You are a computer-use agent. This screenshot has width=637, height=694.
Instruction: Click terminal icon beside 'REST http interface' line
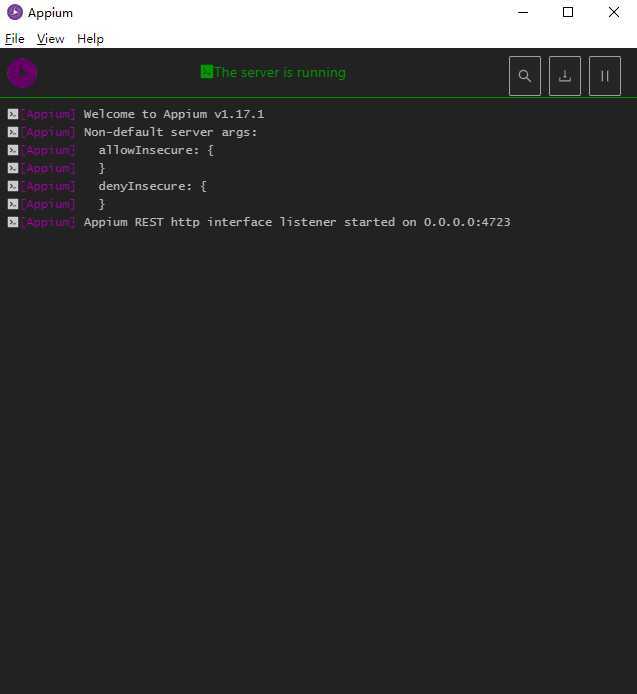point(13,222)
